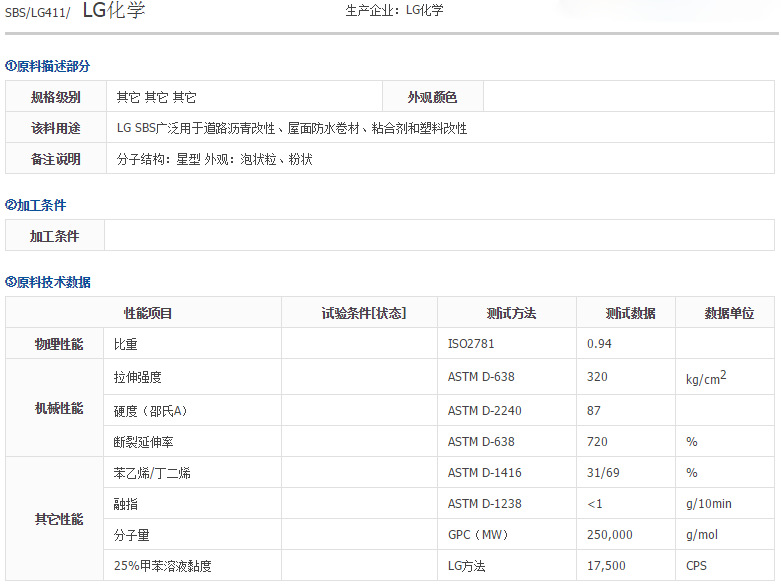Select the ①原料描述部分 section heading
Screen dimensions: 781x585
pos(47,66)
